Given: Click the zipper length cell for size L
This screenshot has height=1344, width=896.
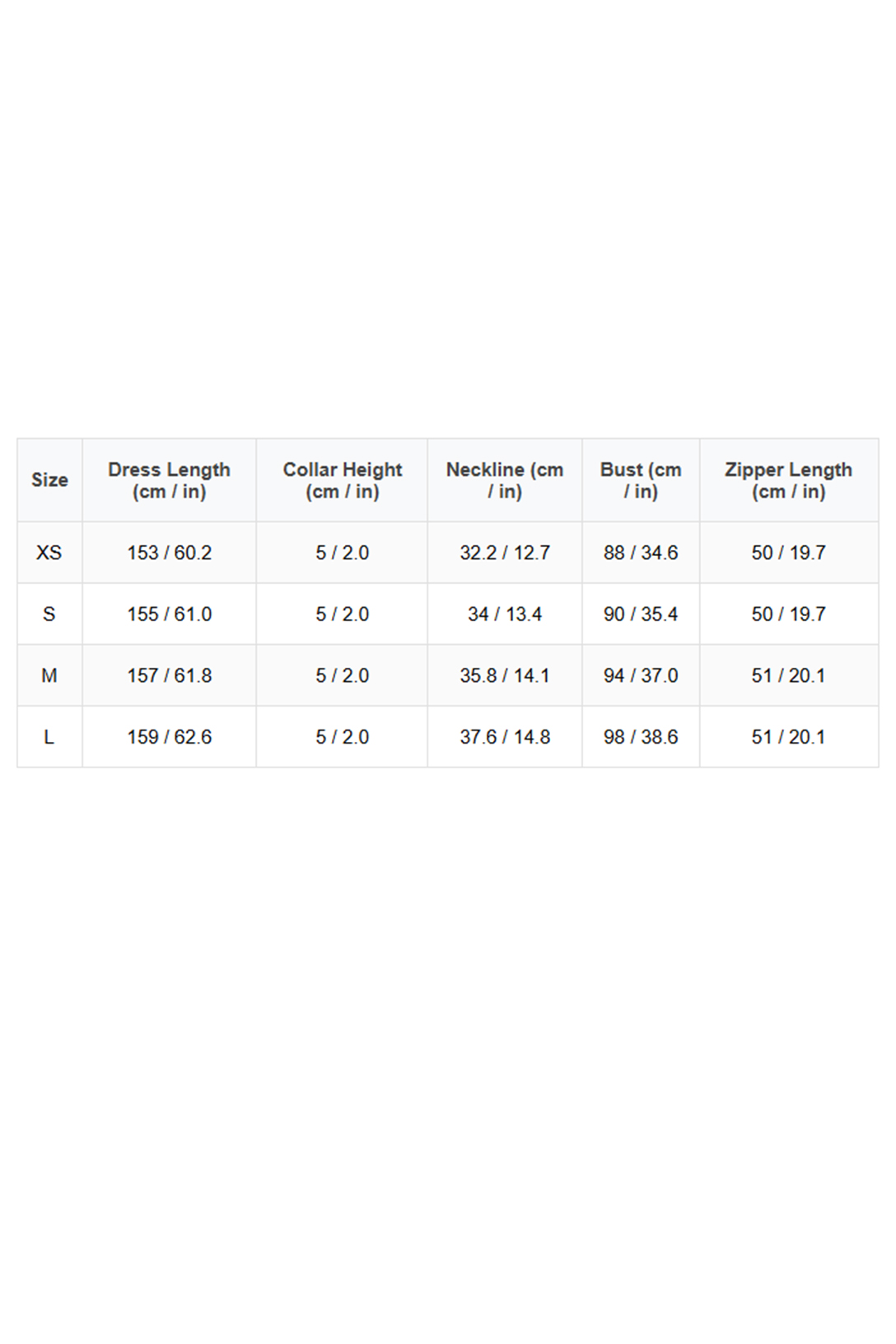Looking at the screenshot, I should 788,737.
